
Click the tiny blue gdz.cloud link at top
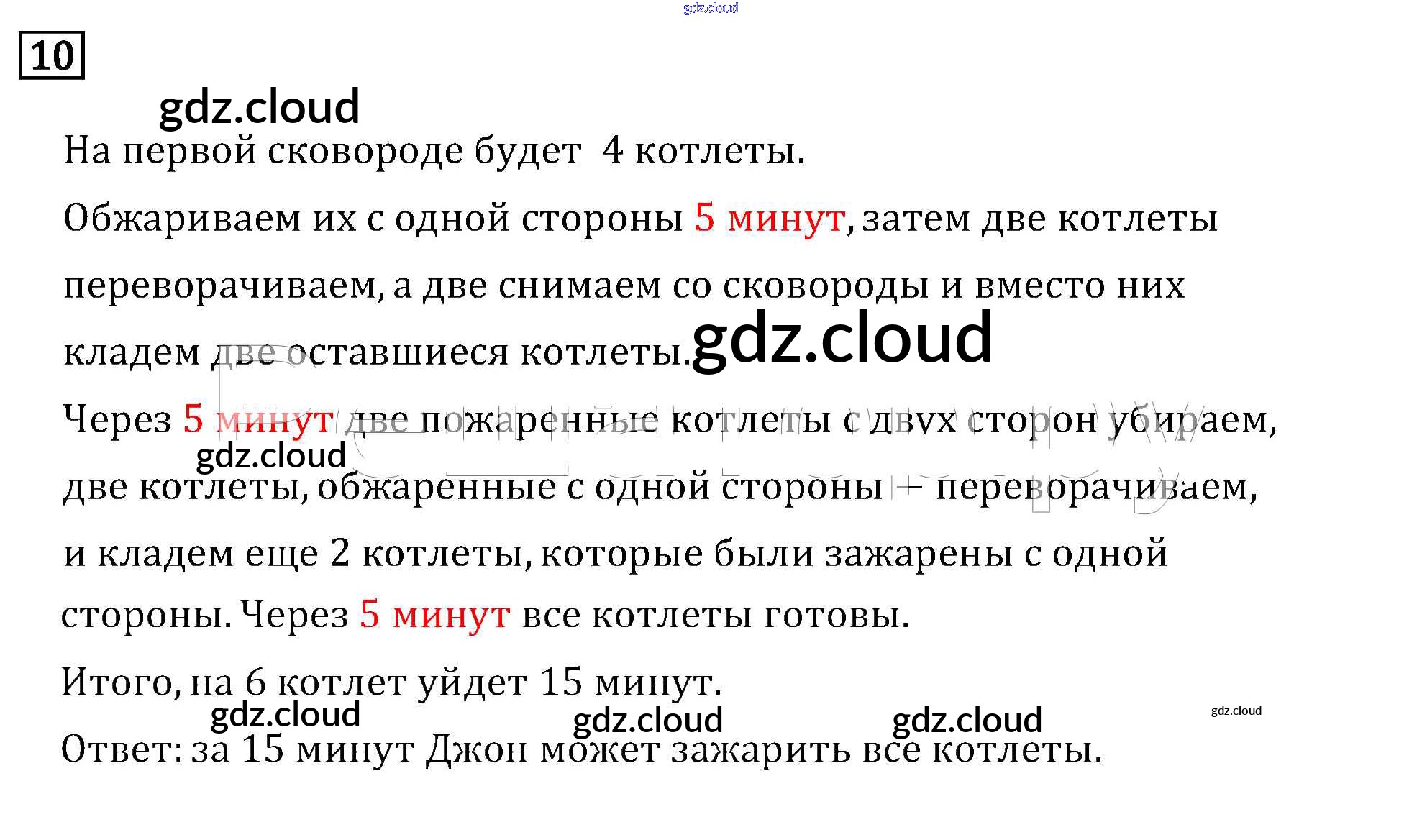point(710,8)
